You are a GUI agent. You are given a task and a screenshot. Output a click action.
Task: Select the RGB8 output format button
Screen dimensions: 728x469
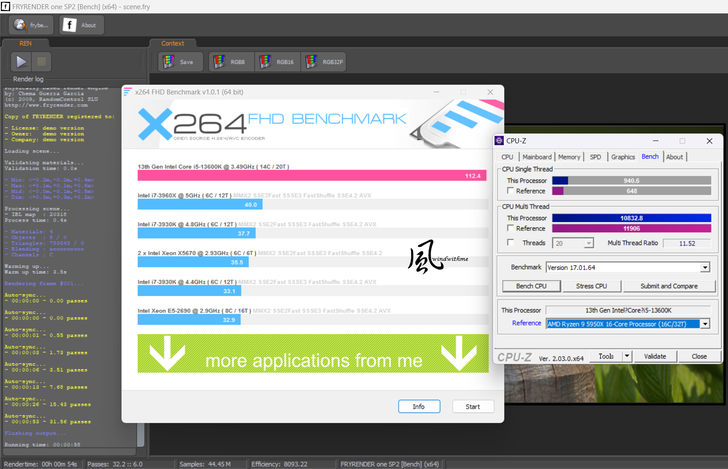coord(231,62)
